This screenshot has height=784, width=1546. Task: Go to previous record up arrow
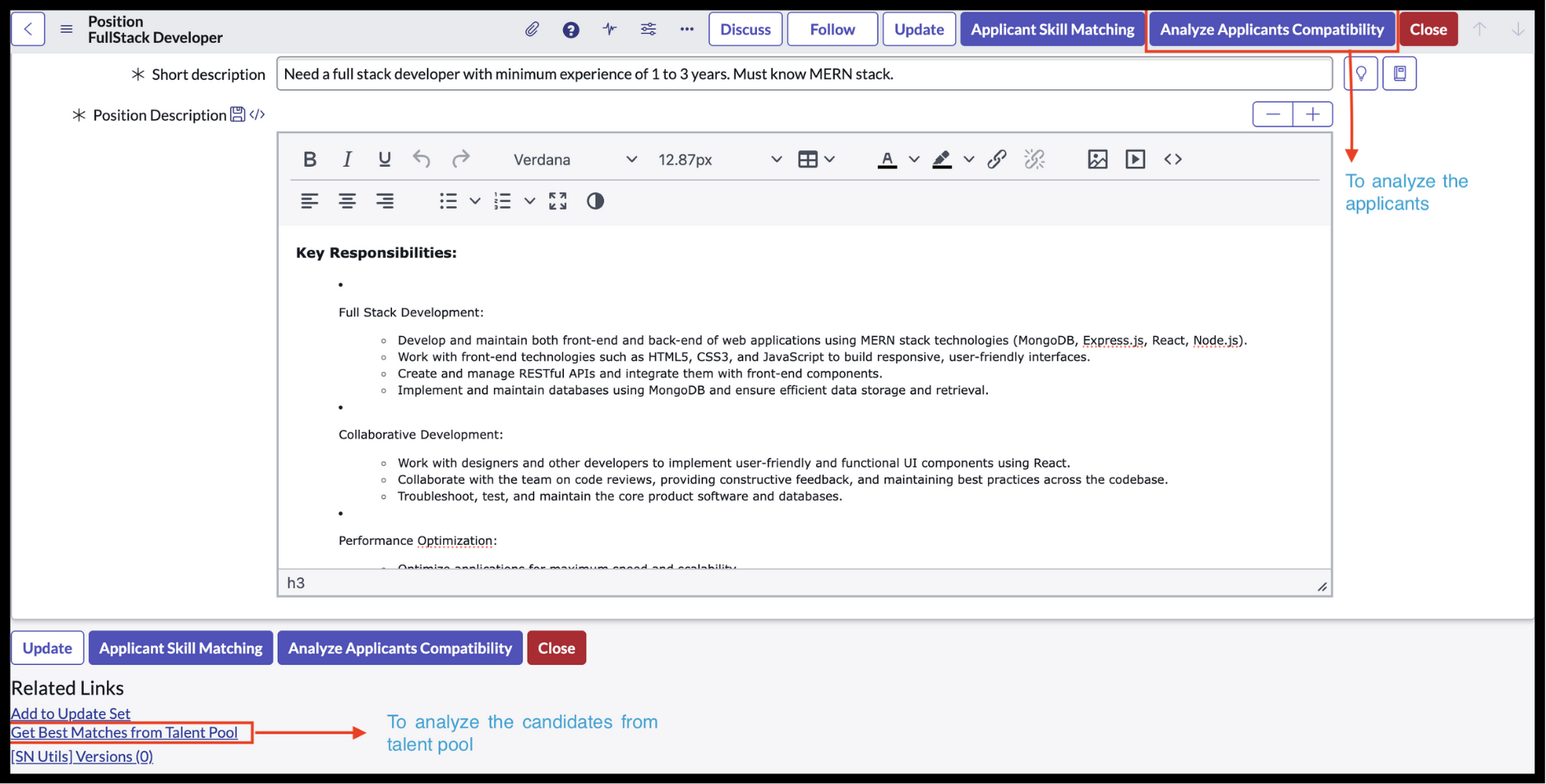click(x=1479, y=30)
